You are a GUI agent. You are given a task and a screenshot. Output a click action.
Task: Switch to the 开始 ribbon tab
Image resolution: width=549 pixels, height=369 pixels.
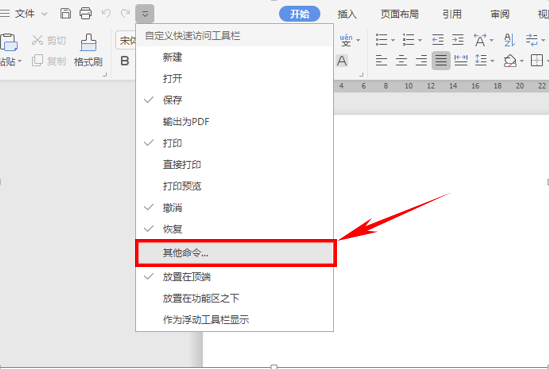[300, 14]
